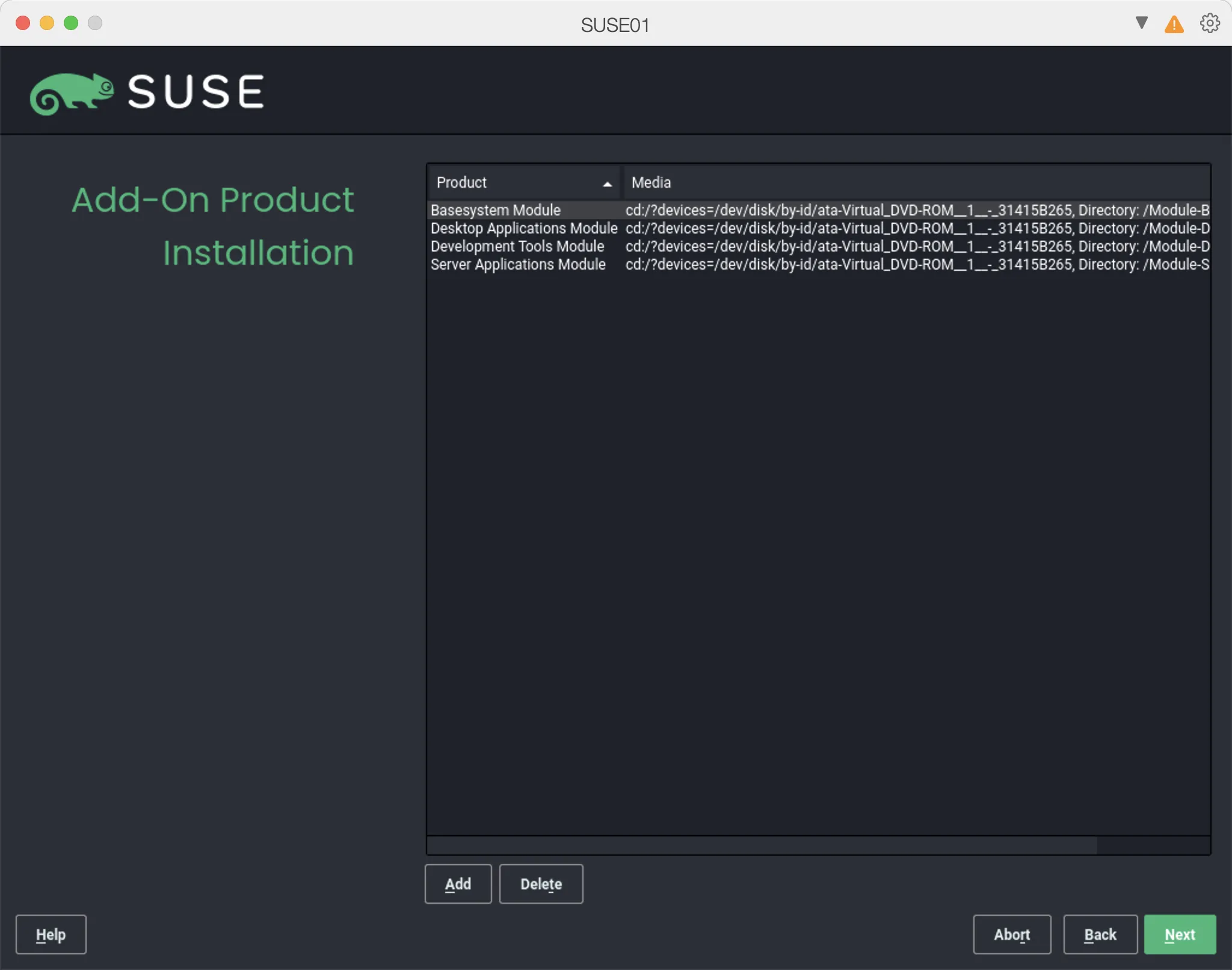Click the sort arrow on the Product column
Viewport: 1232px width, 970px height.
607,183
